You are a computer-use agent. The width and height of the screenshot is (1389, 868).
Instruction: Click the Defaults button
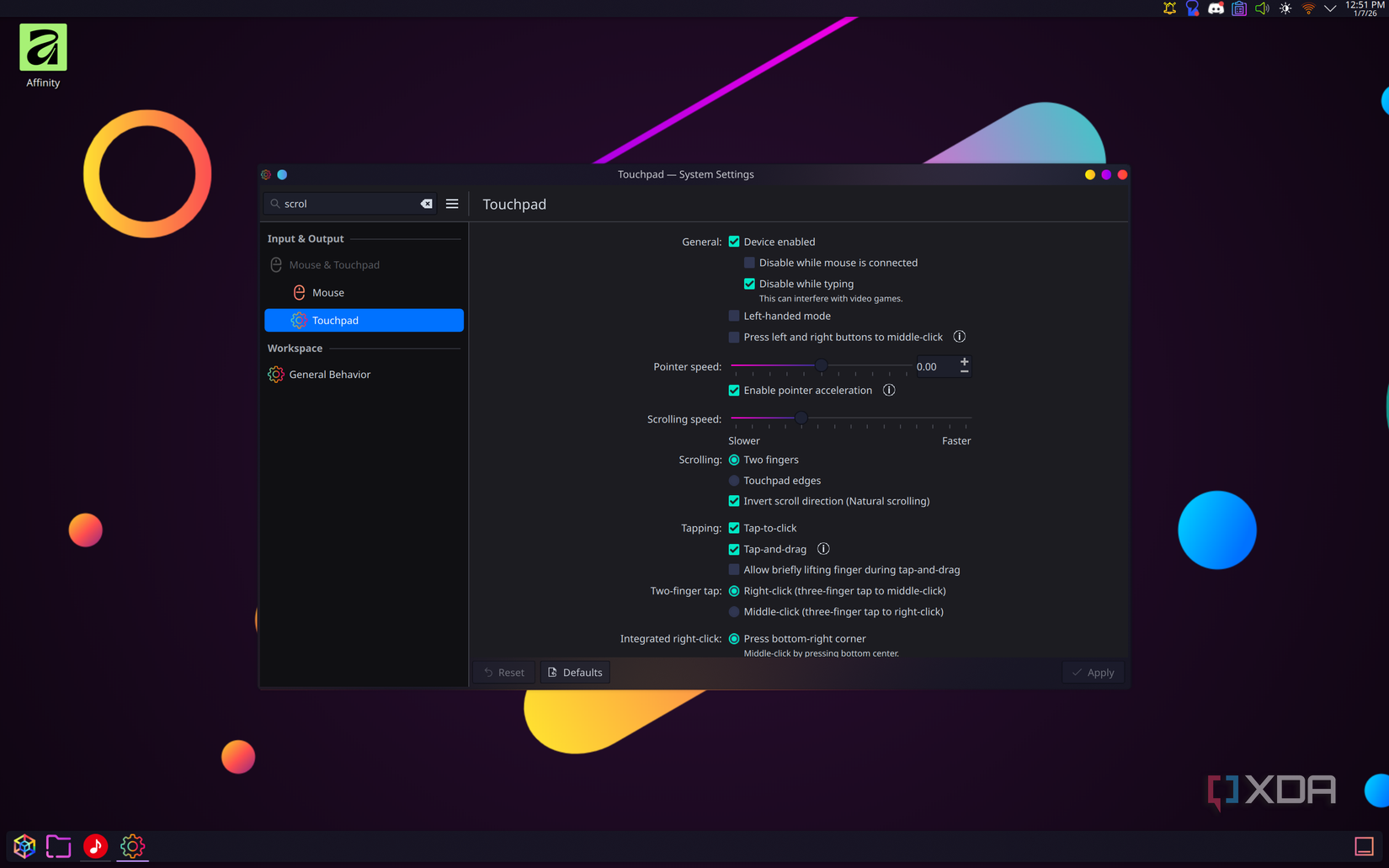pos(575,672)
